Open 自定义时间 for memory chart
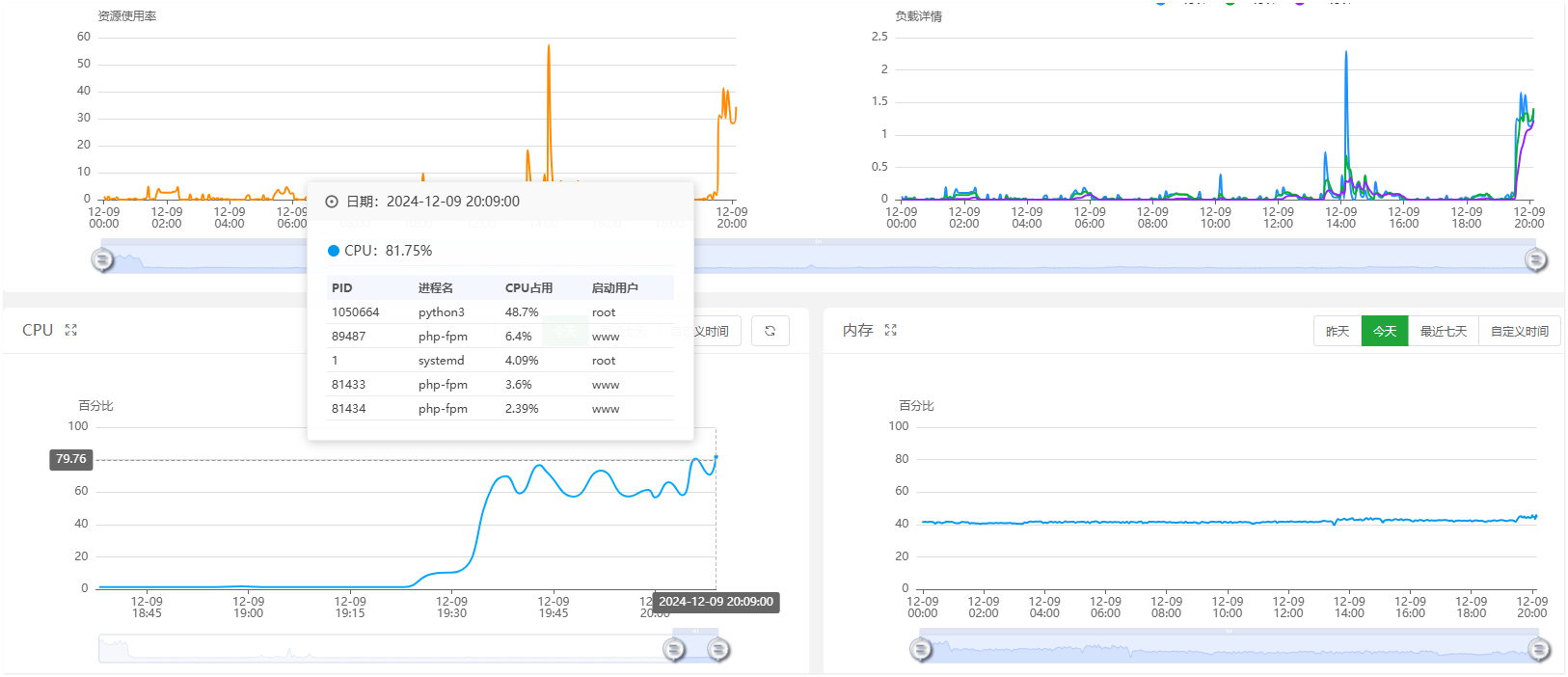This screenshot has width=1568, height=677. [1520, 331]
